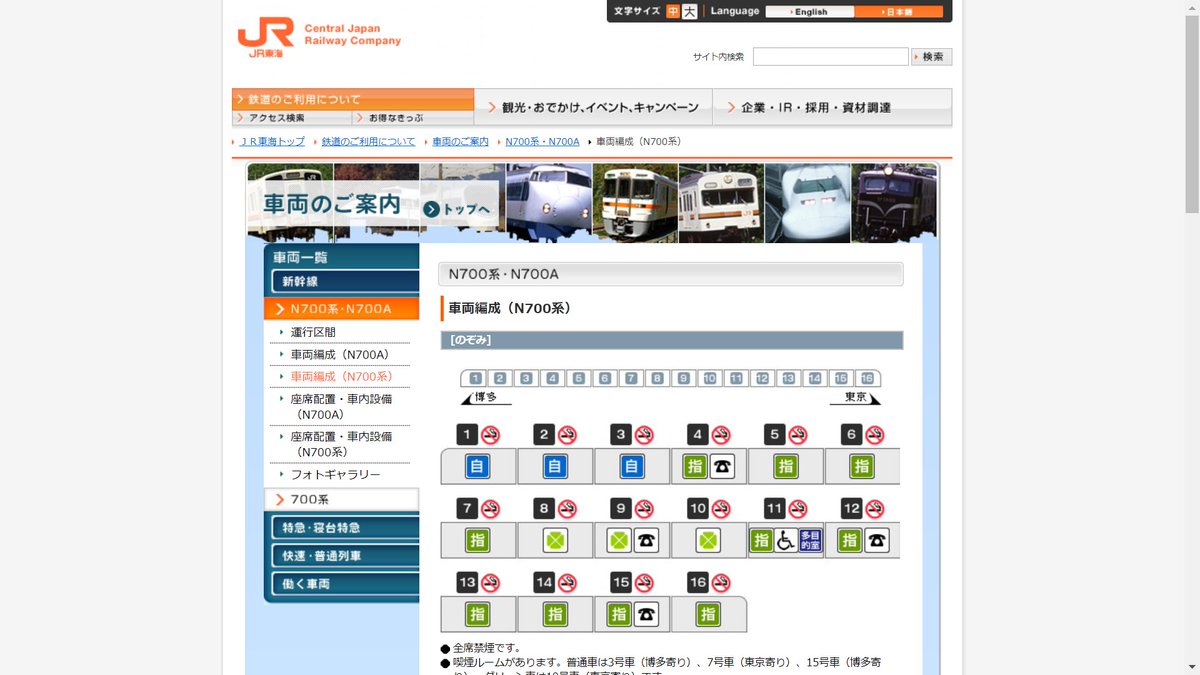Click the telephone icon in car 9
Image resolution: width=1200 pixels, height=675 pixels.
click(x=646, y=540)
